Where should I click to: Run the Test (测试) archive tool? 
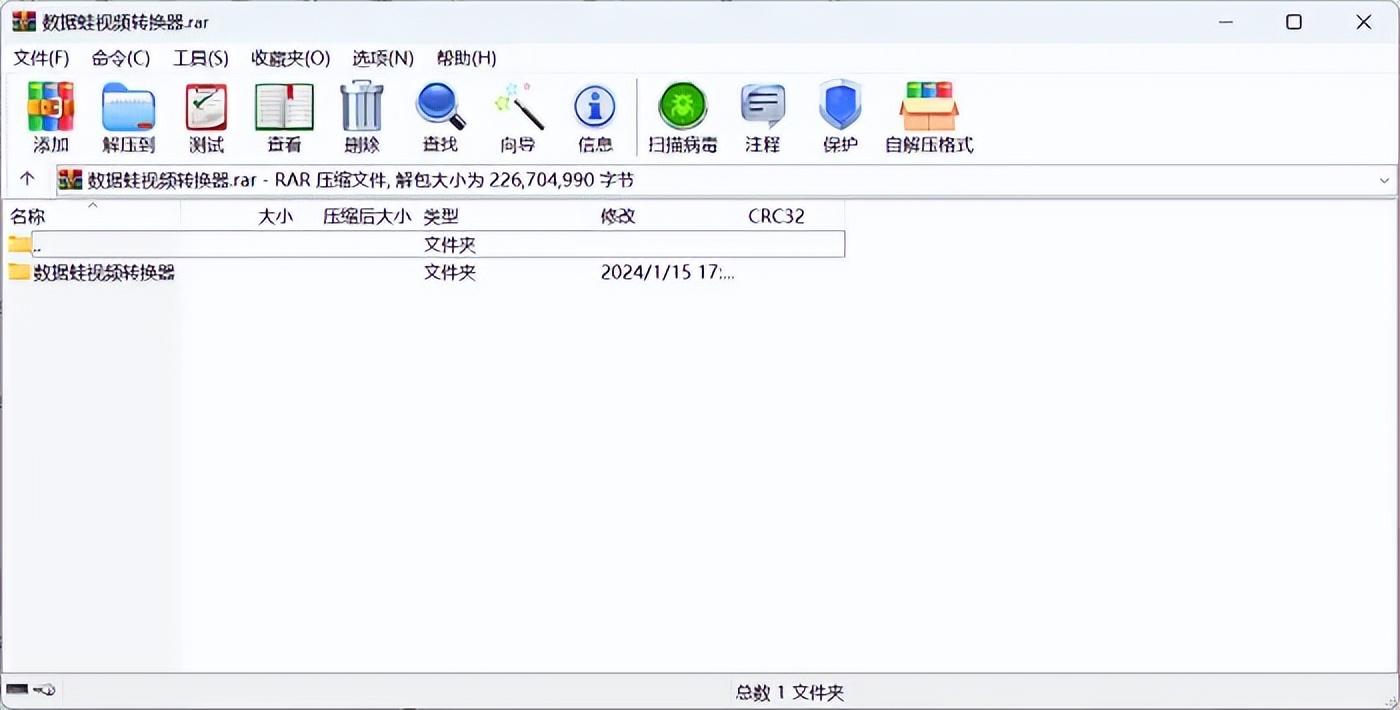point(206,118)
